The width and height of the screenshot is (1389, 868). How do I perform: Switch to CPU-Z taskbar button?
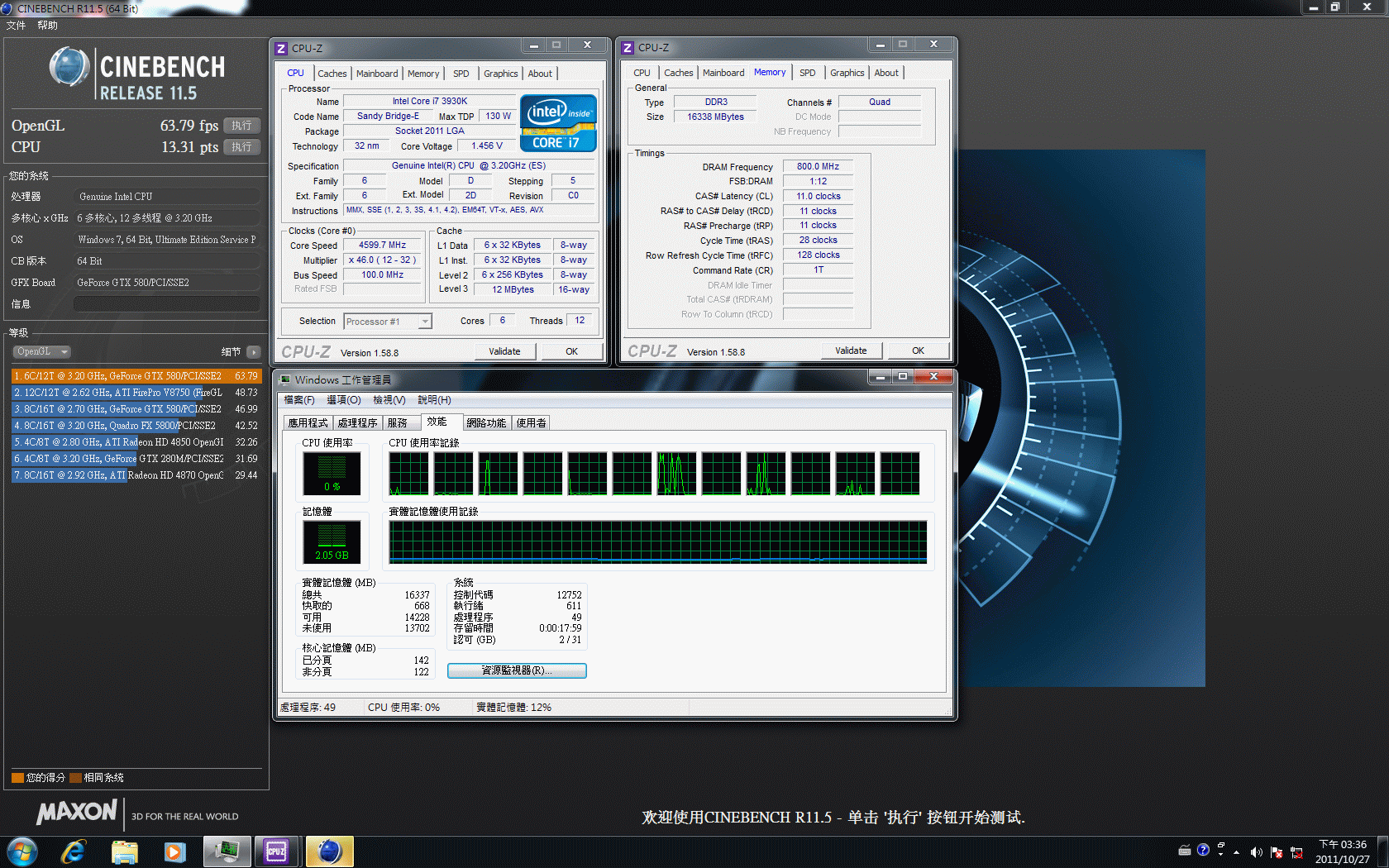pos(277,851)
